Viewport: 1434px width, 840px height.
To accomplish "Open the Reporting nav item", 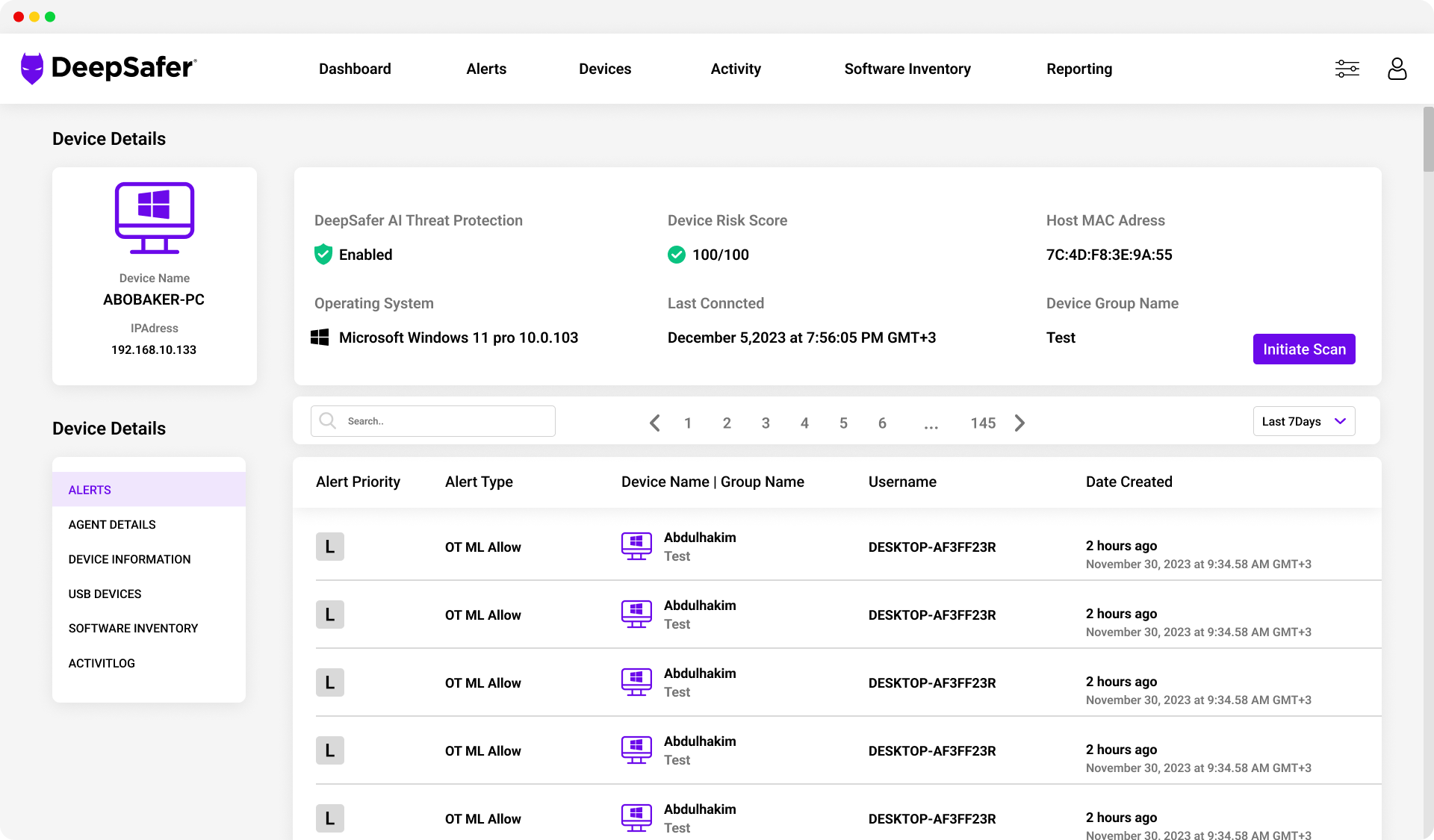I will tap(1078, 69).
